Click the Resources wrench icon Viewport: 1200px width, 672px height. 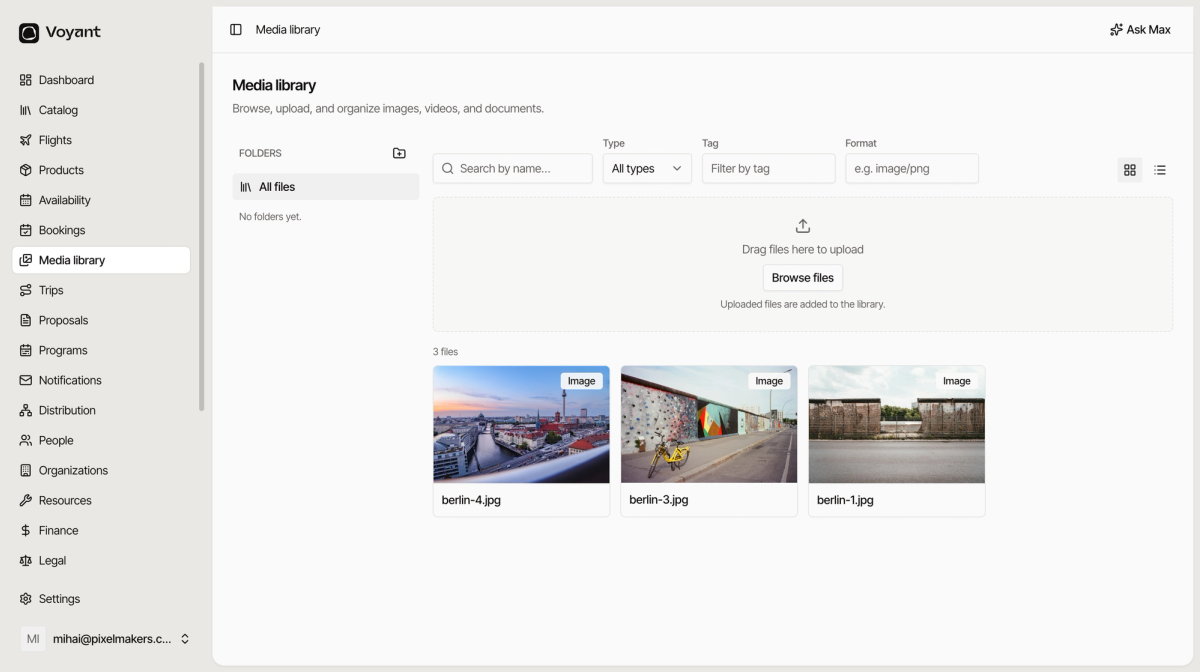click(x=26, y=500)
